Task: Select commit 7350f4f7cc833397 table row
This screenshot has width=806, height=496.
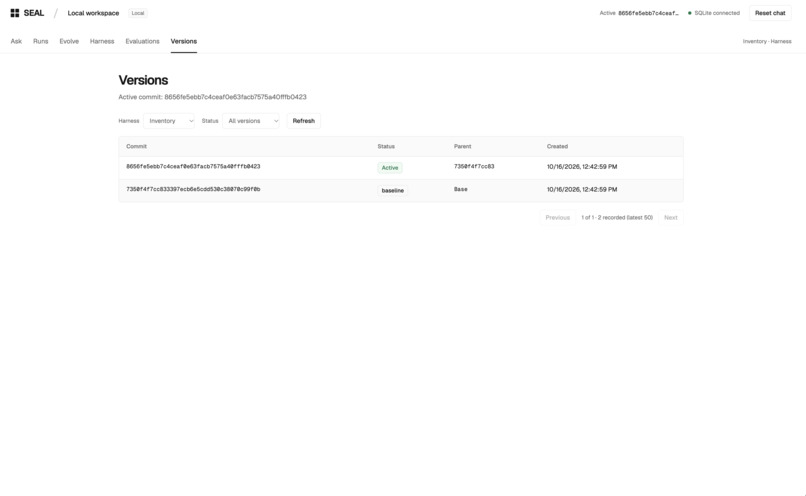Action: (401, 190)
